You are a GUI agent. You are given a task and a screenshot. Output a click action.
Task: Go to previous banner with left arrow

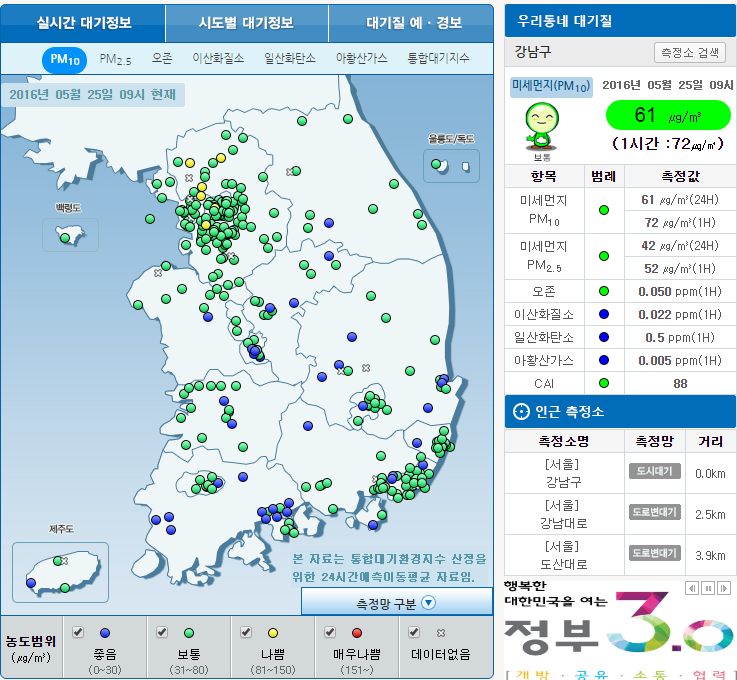692,588
